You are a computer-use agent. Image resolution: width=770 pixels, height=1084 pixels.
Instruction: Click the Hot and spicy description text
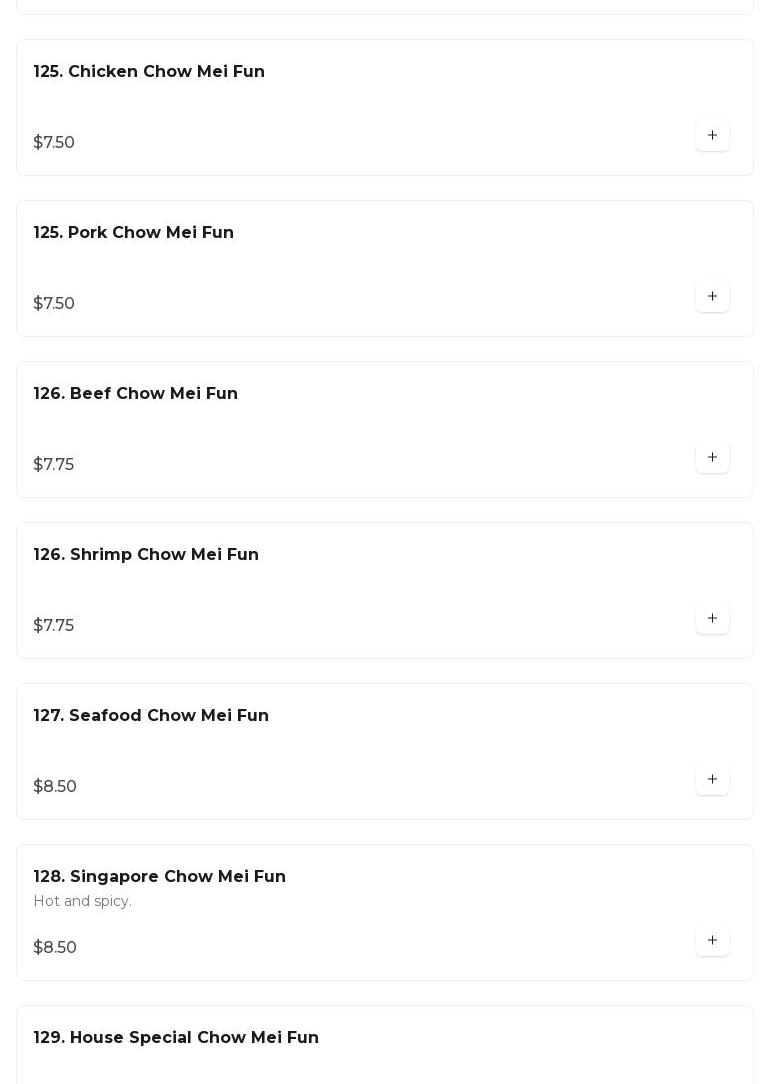tap(82, 902)
